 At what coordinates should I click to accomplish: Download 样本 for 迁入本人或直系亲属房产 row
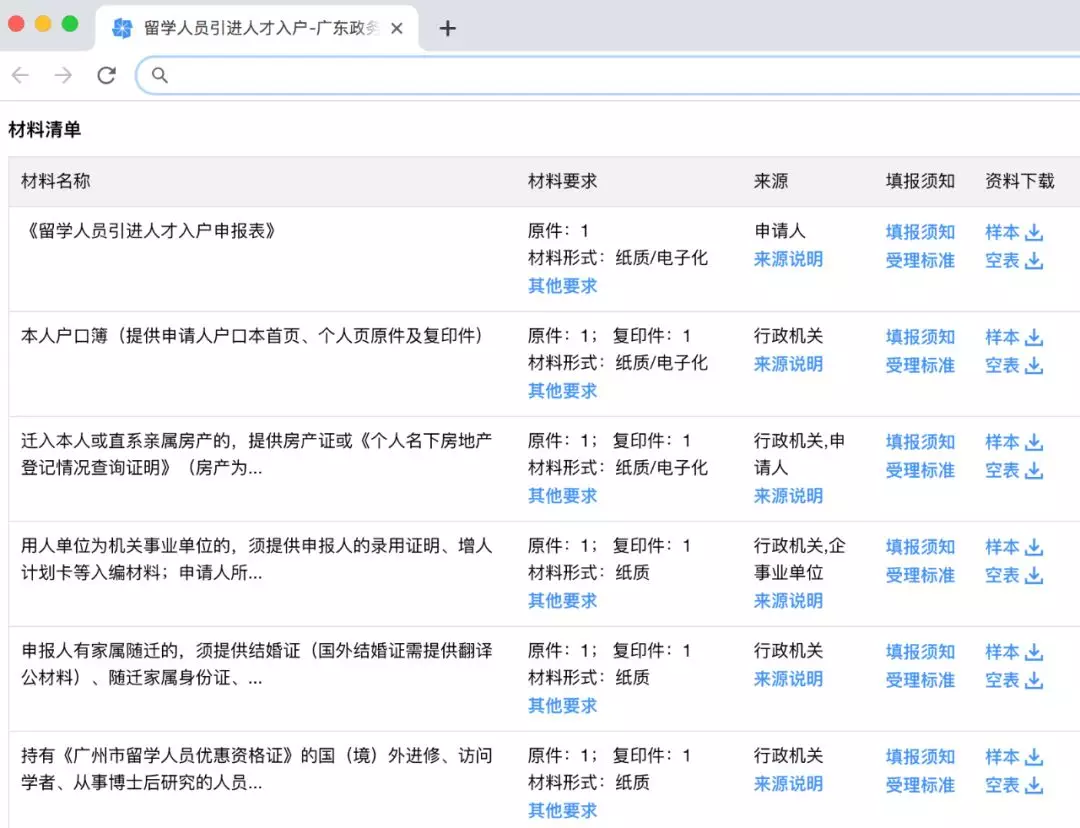pyautogui.click(x=1014, y=442)
